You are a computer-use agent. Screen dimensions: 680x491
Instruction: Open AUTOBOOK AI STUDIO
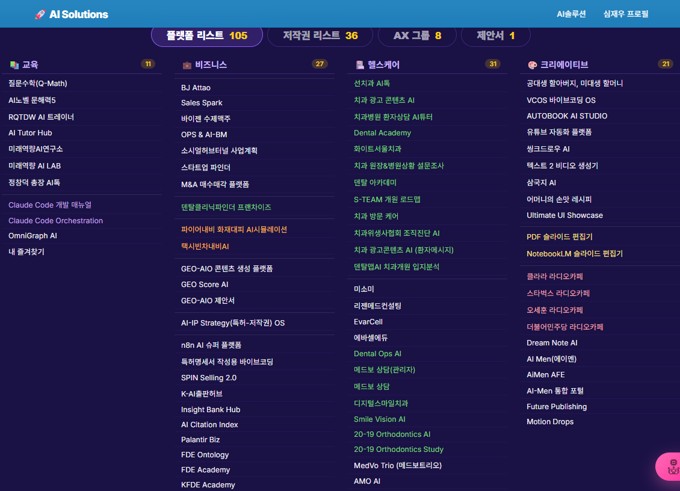pyautogui.click(x=567, y=116)
